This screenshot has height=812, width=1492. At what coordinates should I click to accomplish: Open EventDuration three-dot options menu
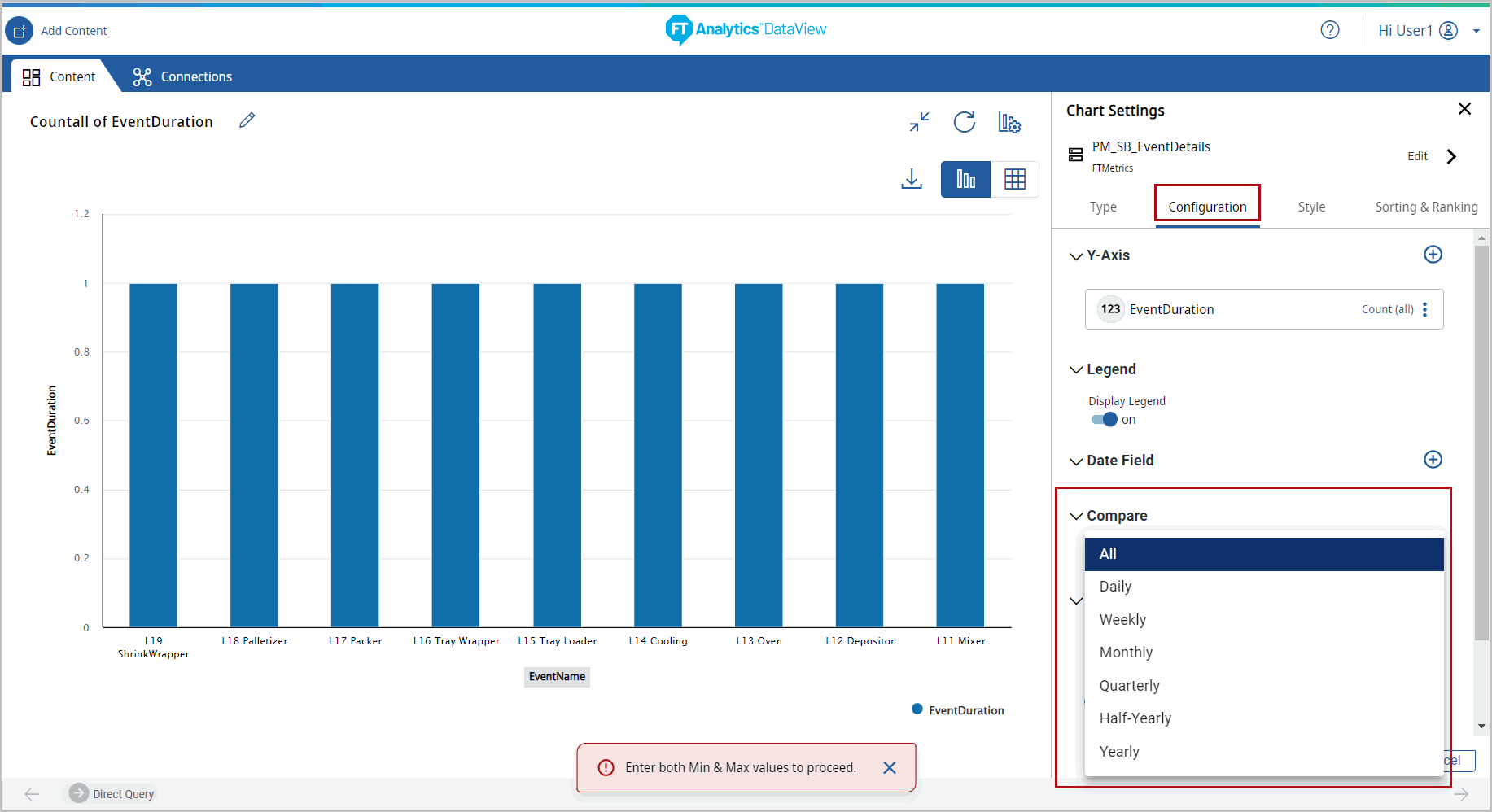(x=1424, y=309)
